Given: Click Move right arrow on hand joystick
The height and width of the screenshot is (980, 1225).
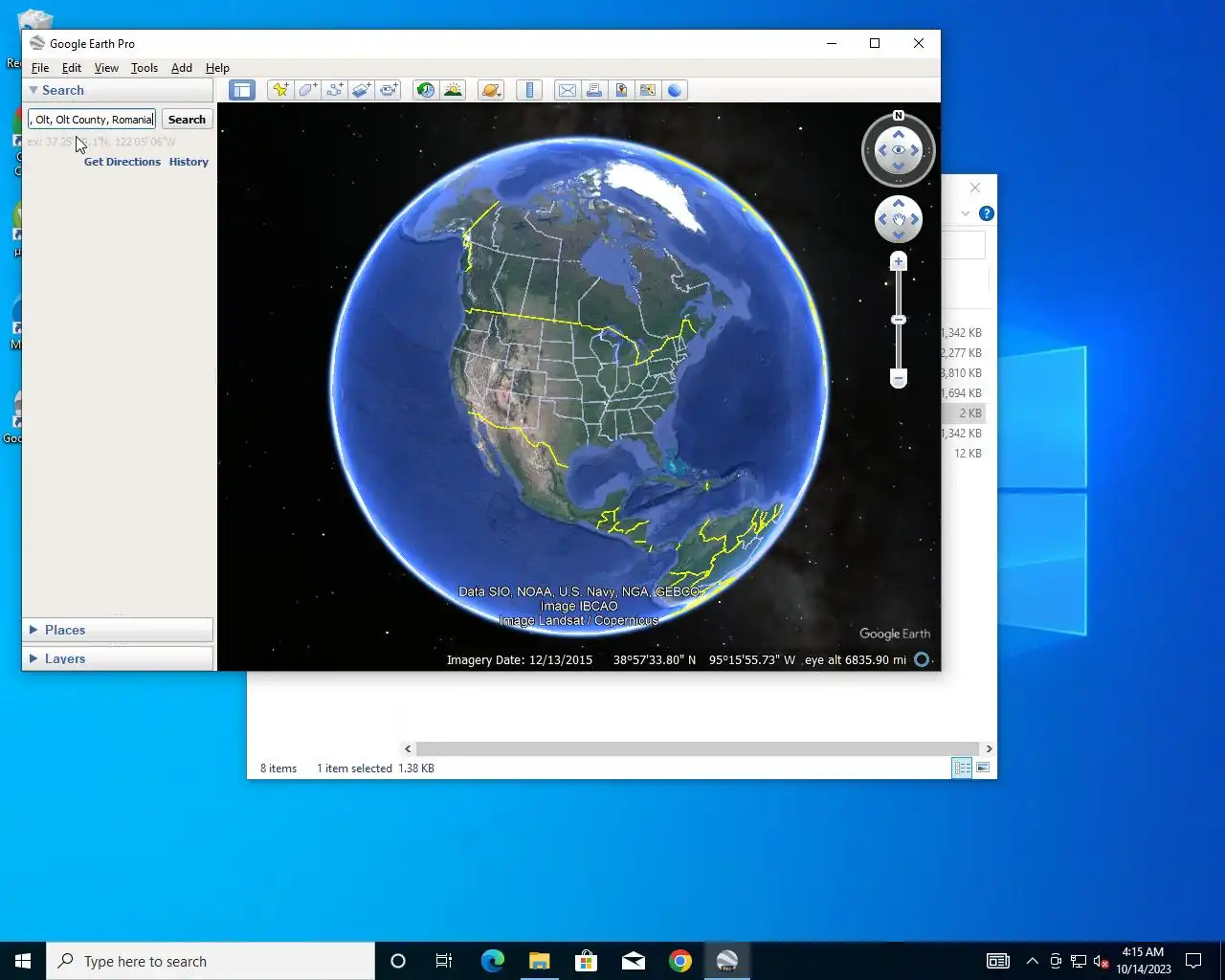Looking at the screenshot, I should tap(914, 219).
